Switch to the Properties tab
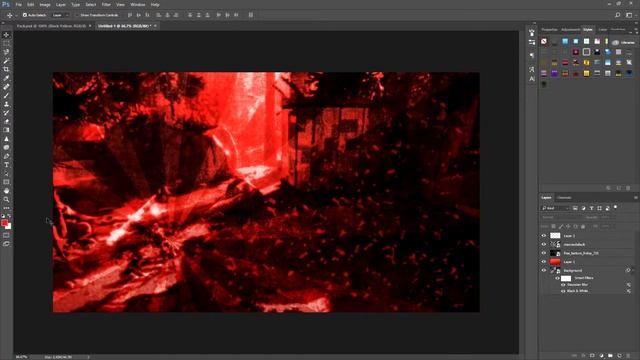The width and height of the screenshot is (640, 360). (549, 30)
